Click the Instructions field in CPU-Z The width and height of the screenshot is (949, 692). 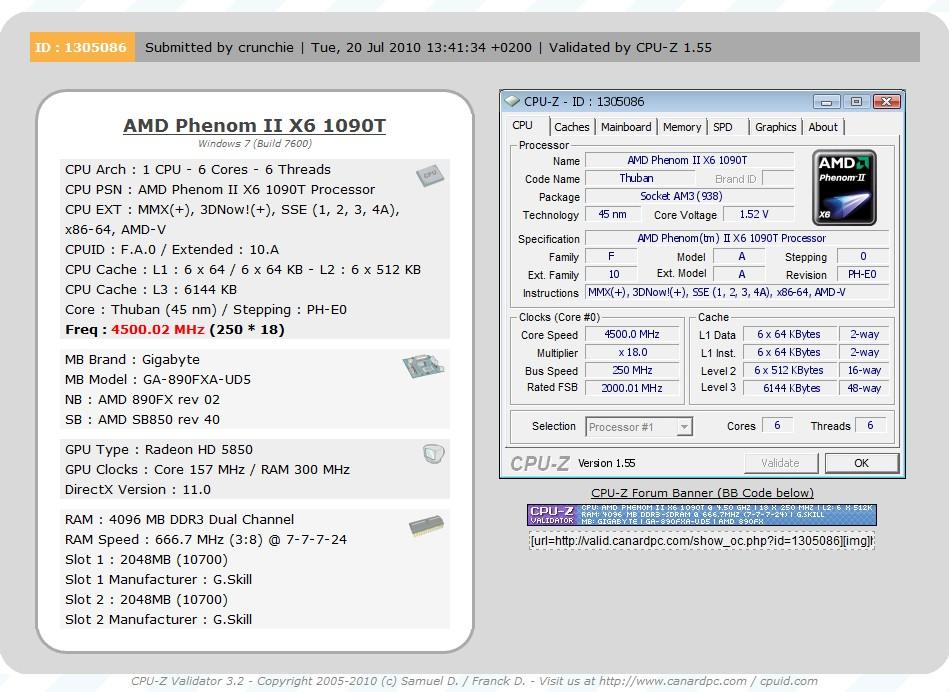[737, 292]
